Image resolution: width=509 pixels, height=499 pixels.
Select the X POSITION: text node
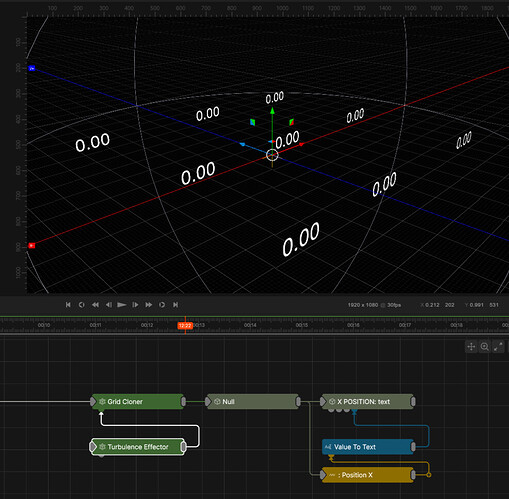[x=368, y=402]
